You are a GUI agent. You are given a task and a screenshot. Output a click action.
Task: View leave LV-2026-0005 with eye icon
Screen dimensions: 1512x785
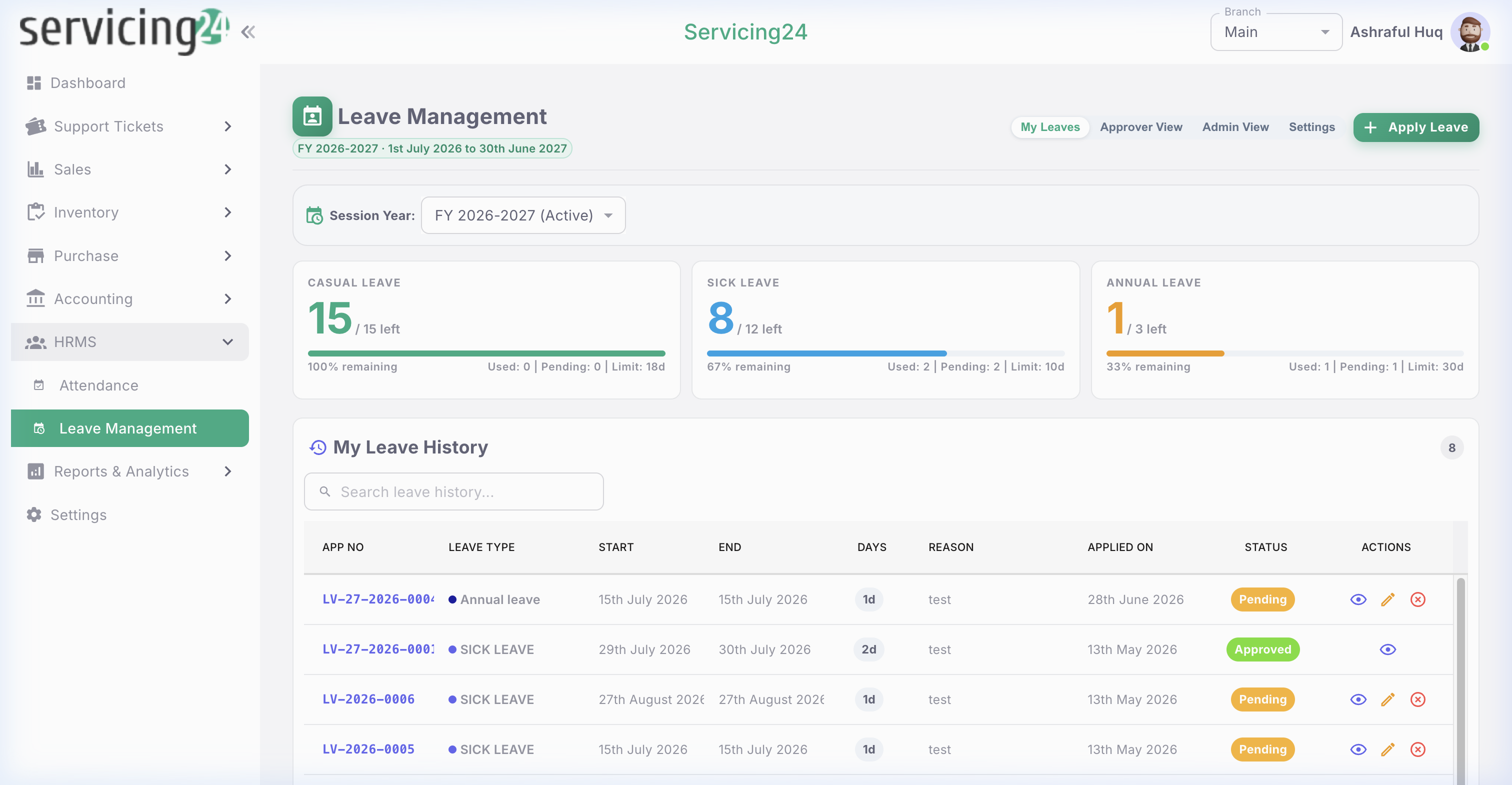point(1358,749)
